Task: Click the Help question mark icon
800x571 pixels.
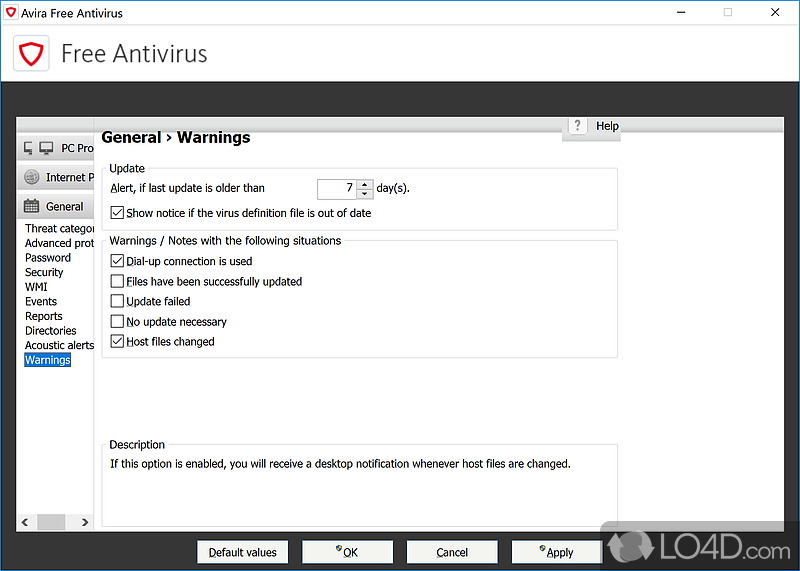Action: (578, 126)
